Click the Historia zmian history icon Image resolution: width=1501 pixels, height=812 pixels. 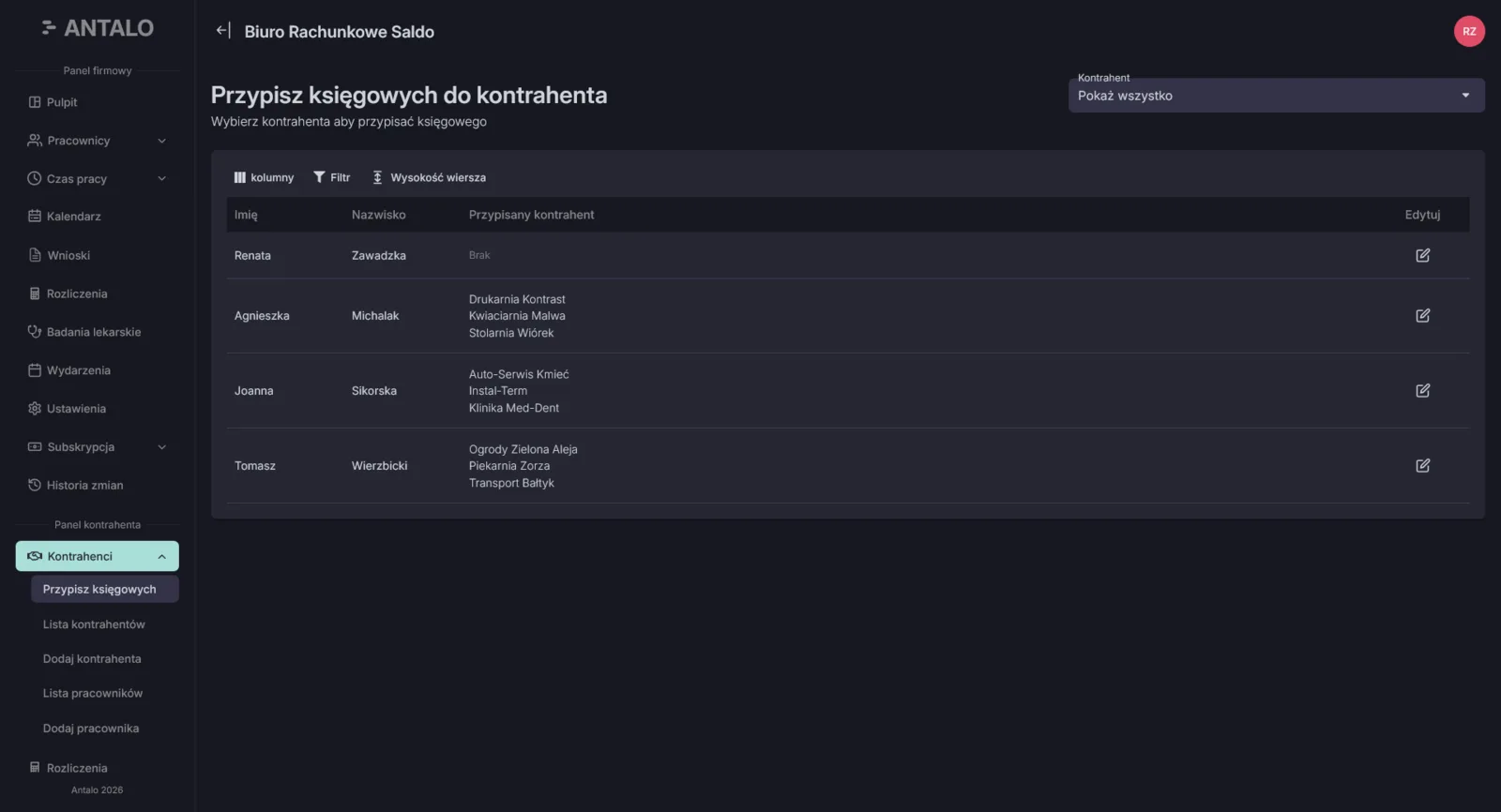pyautogui.click(x=35, y=485)
